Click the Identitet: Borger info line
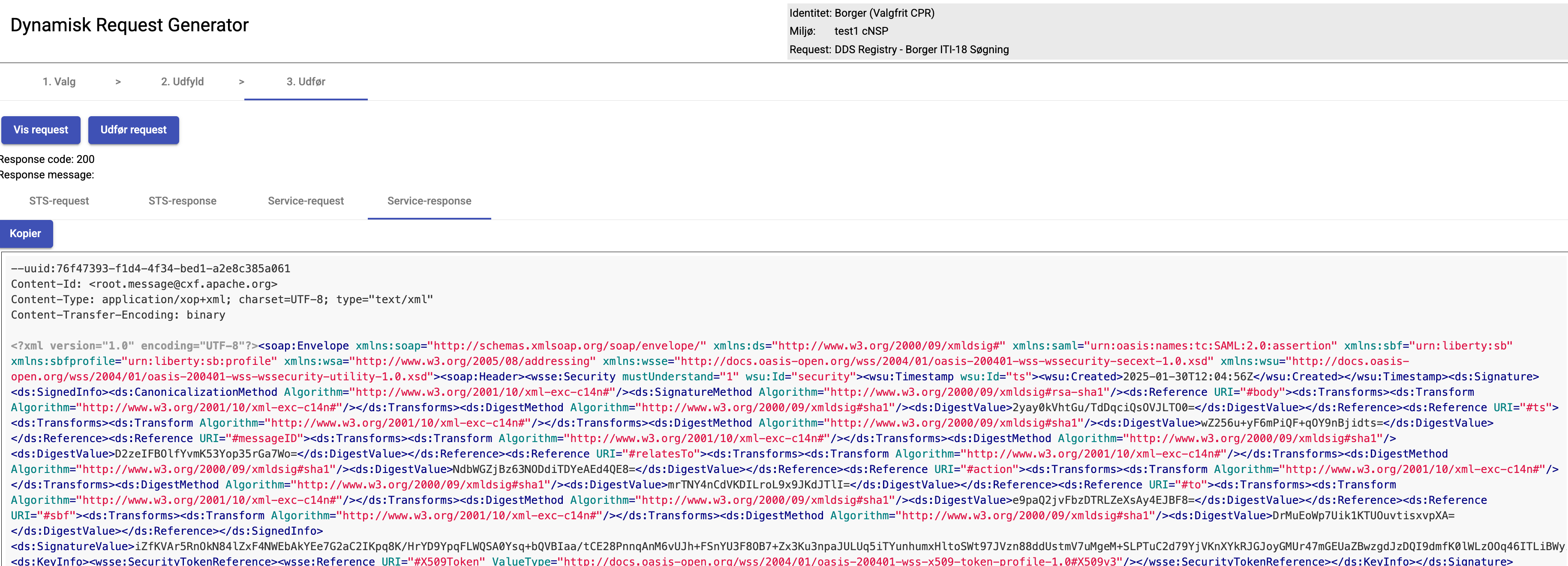This screenshot has width=1568, height=566. tap(861, 13)
